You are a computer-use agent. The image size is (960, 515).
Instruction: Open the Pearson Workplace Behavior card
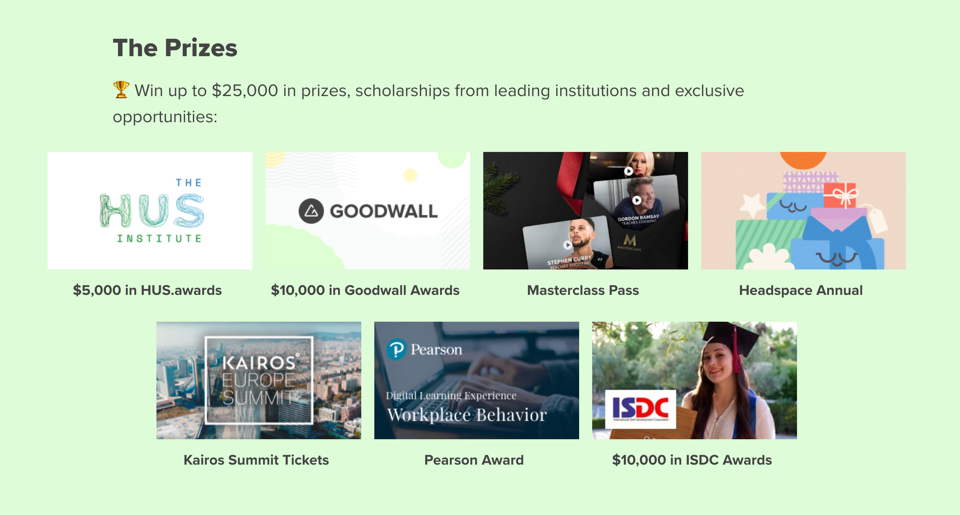click(476, 380)
